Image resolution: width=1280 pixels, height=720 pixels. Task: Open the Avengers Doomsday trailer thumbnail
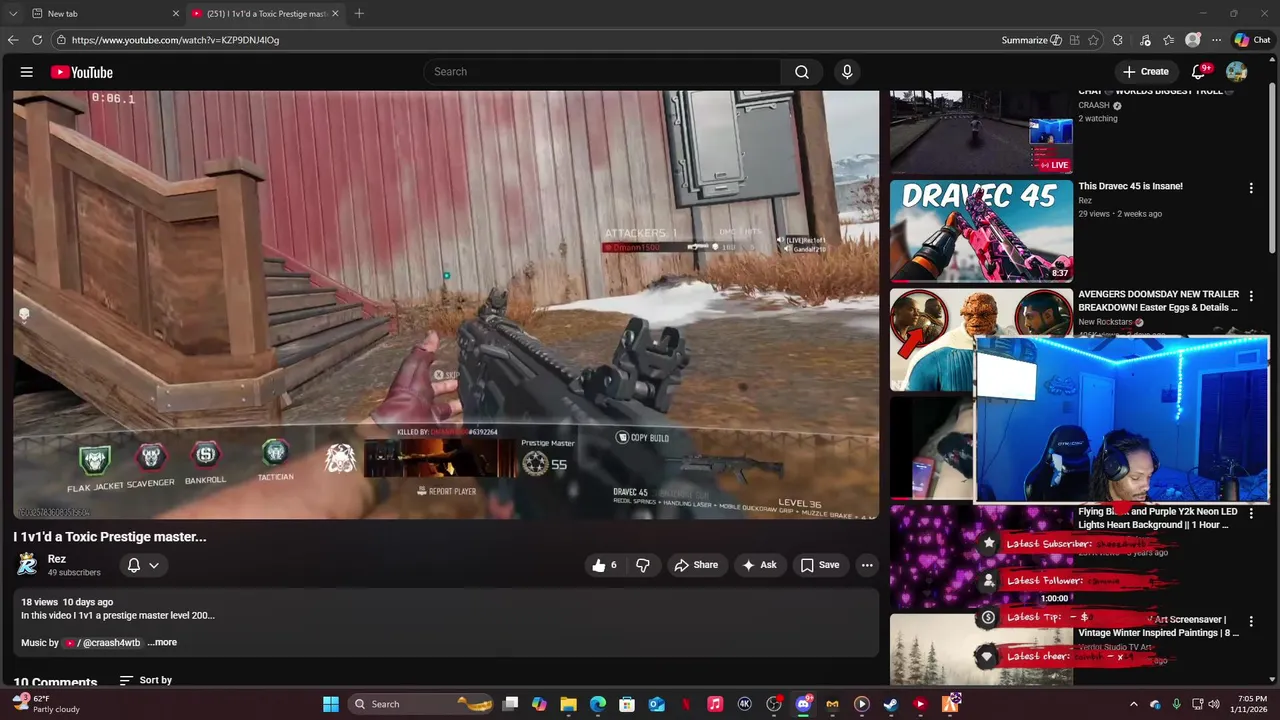pyautogui.click(x=981, y=340)
